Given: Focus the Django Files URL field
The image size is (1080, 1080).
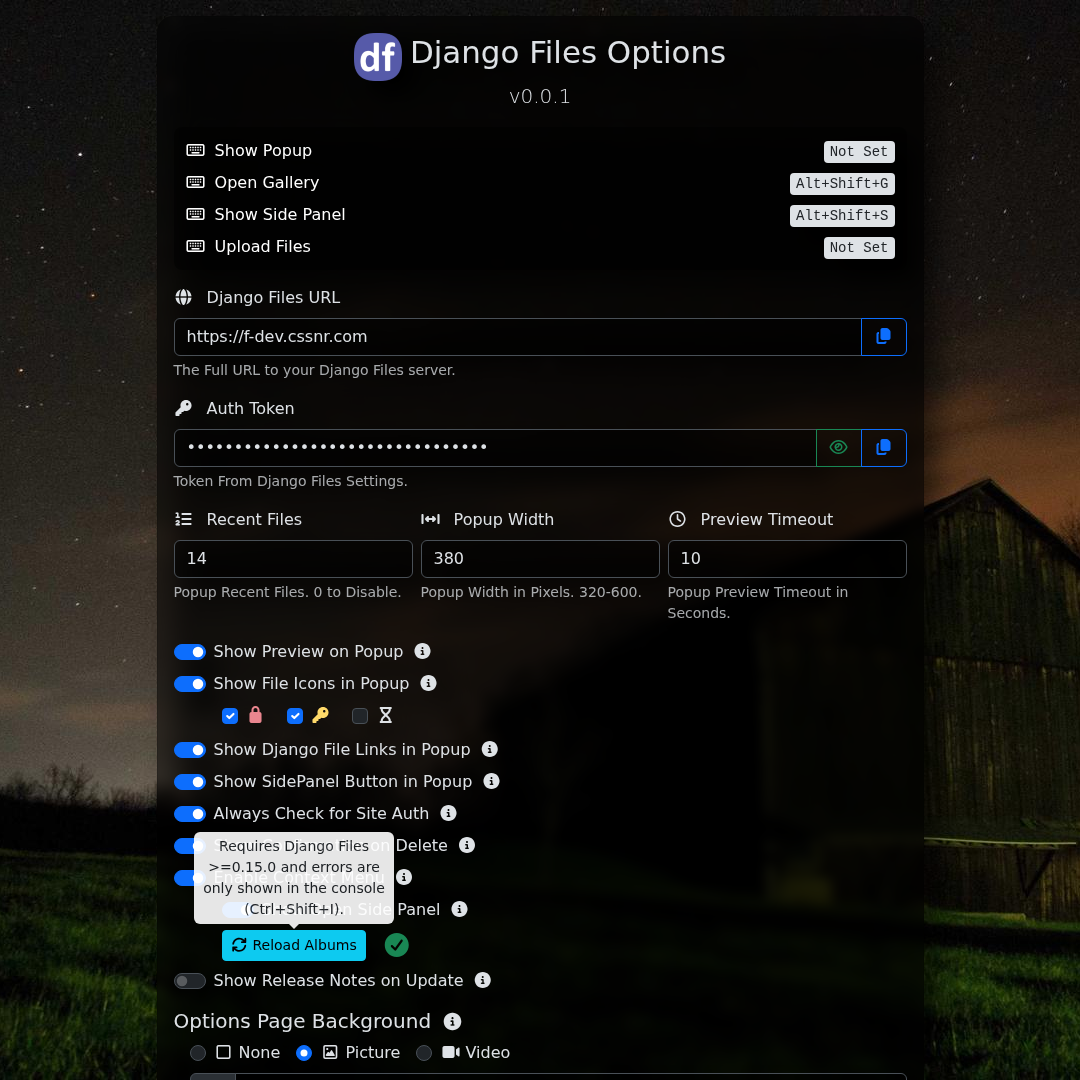Looking at the screenshot, I should point(517,337).
